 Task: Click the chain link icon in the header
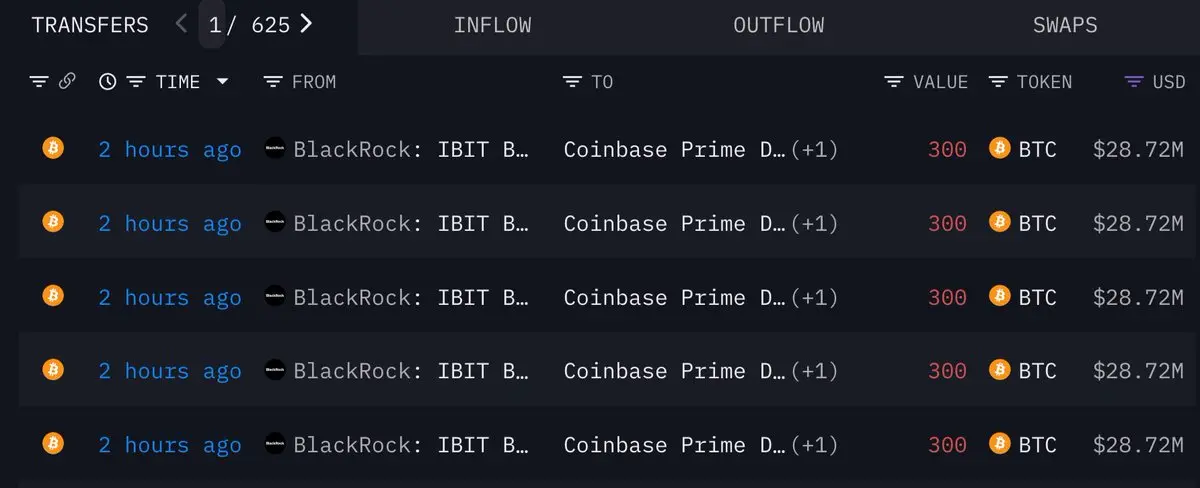pyautogui.click(x=67, y=82)
